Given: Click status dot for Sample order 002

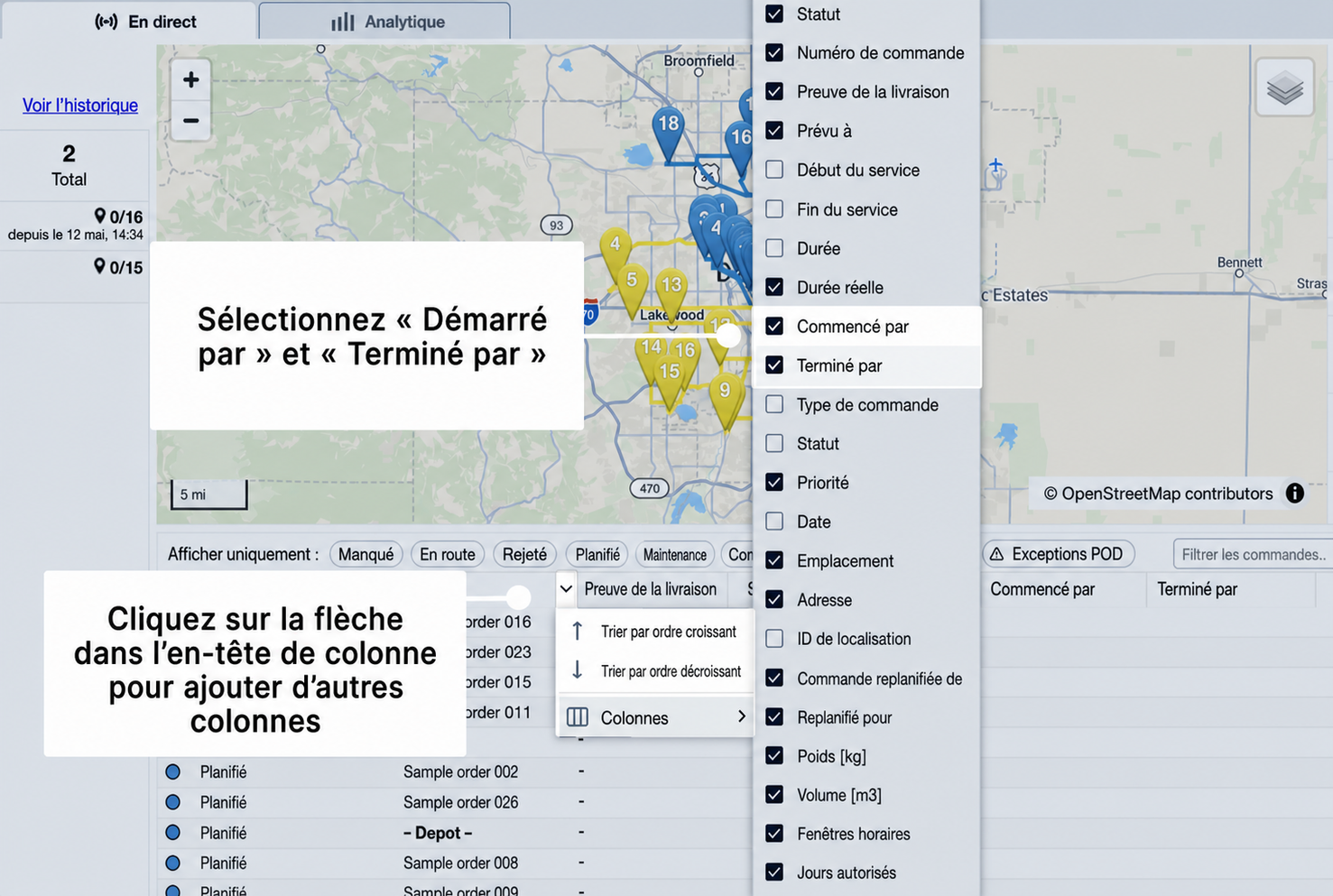Looking at the screenshot, I should coord(173,772).
